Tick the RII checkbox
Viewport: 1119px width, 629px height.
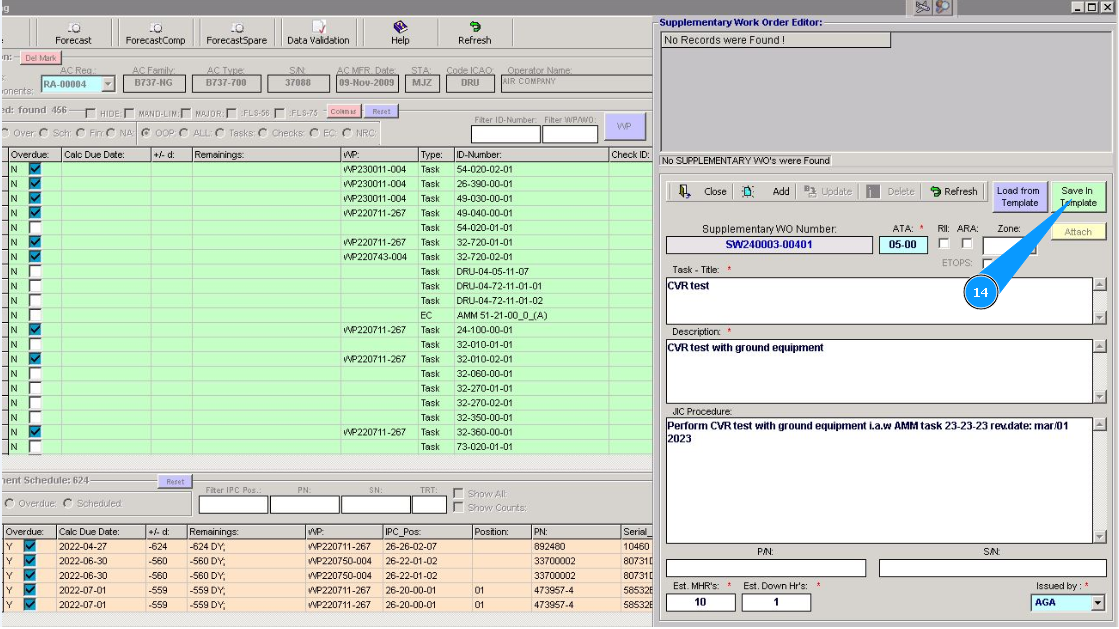pyautogui.click(x=944, y=244)
